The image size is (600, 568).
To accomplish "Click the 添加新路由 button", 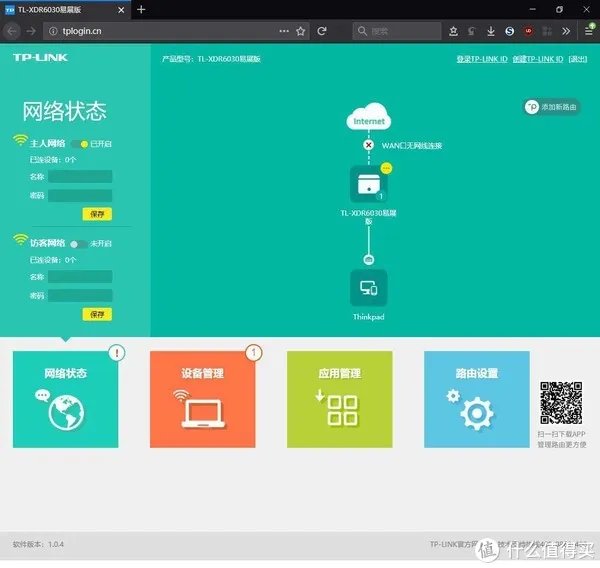I will [552, 107].
